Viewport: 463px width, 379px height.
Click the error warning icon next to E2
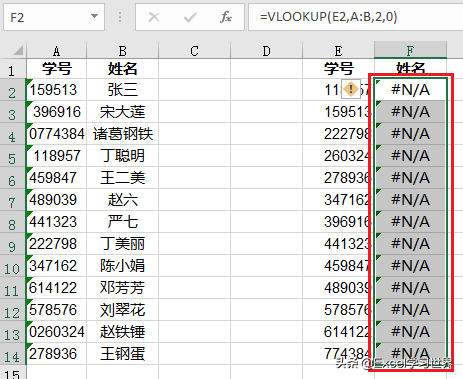[351, 89]
